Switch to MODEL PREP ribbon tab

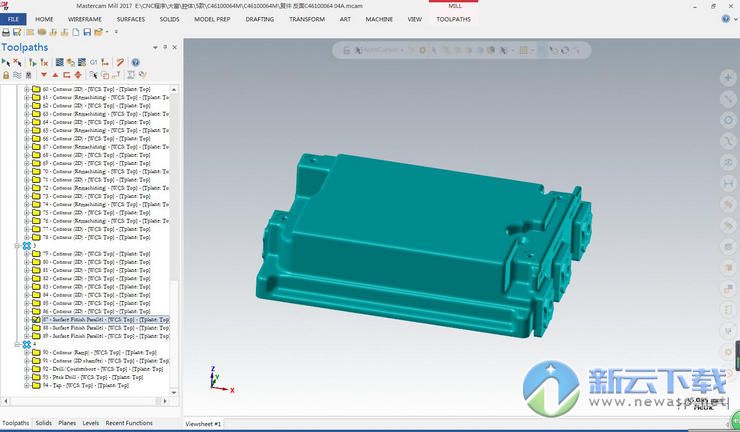pyautogui.click(x=212, y=19)
